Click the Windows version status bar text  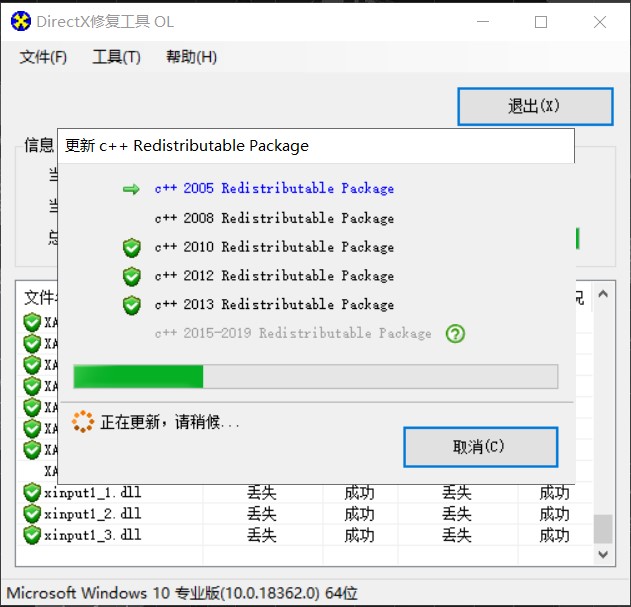click(182, 593)
